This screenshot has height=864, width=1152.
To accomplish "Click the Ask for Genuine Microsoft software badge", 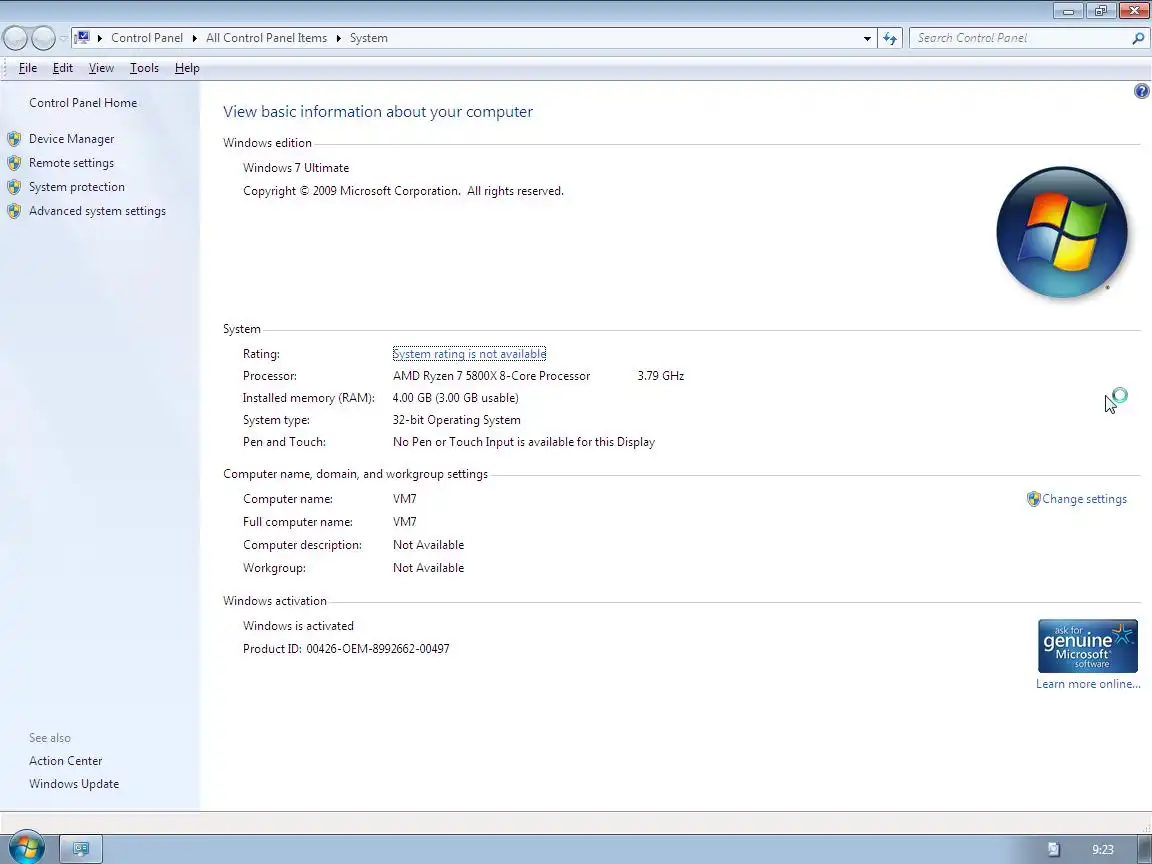I will pos(1087,646).
